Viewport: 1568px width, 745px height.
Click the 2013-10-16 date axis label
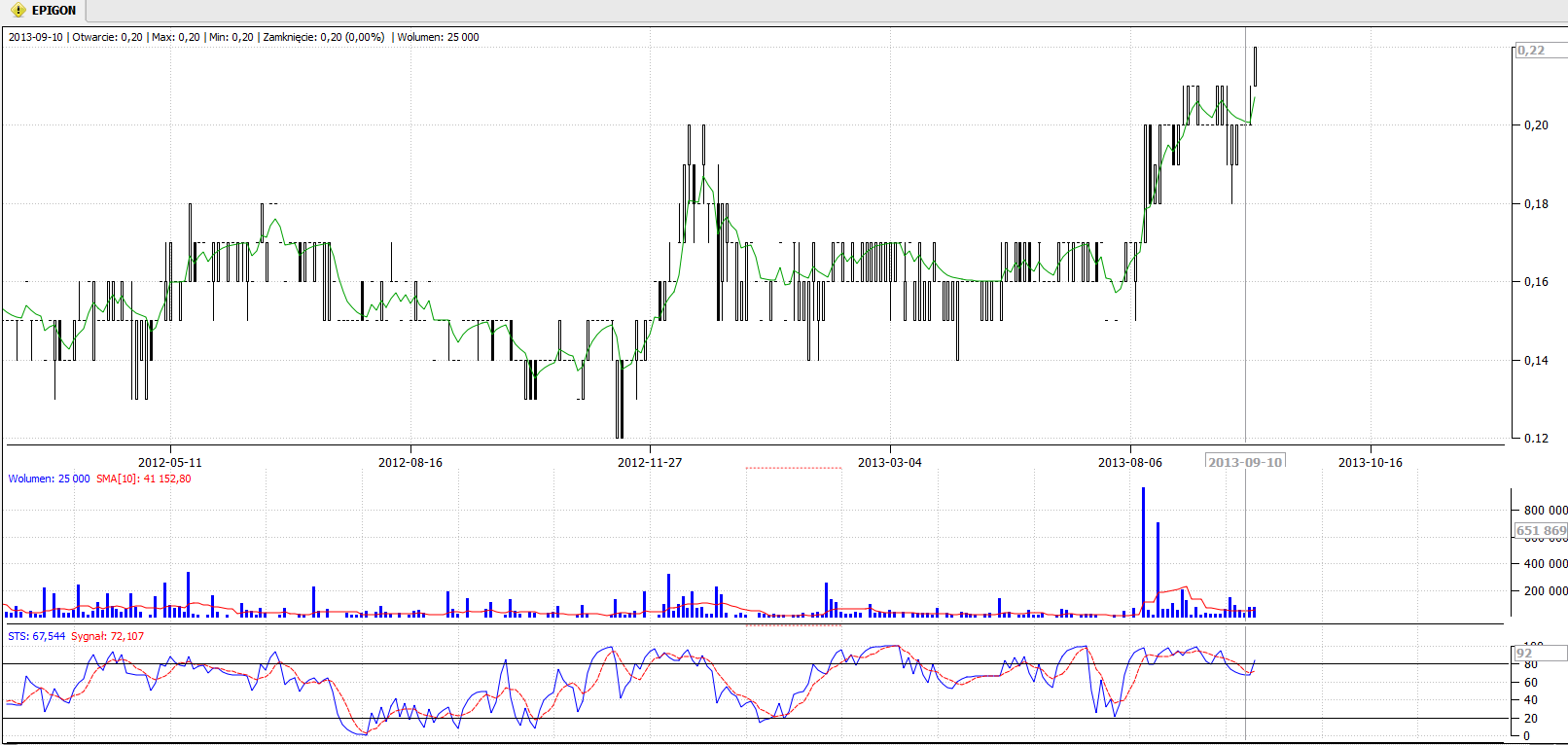tap(1370, 462)
